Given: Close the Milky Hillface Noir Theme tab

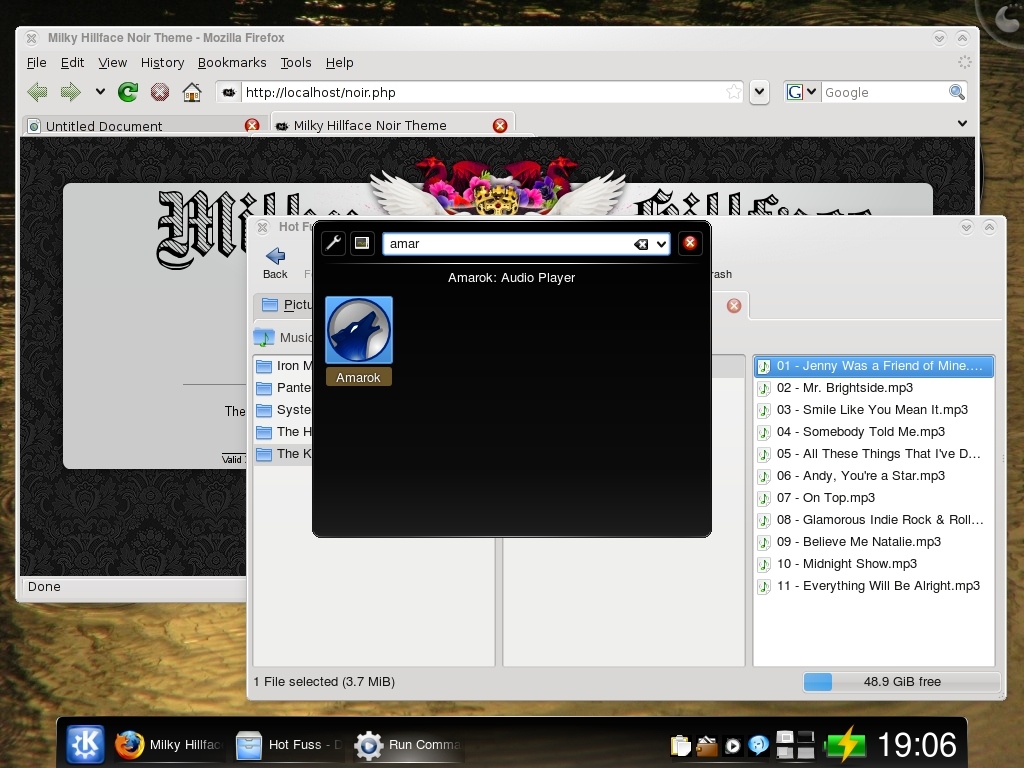Looking at the screenshot, I should pos(500,125).
